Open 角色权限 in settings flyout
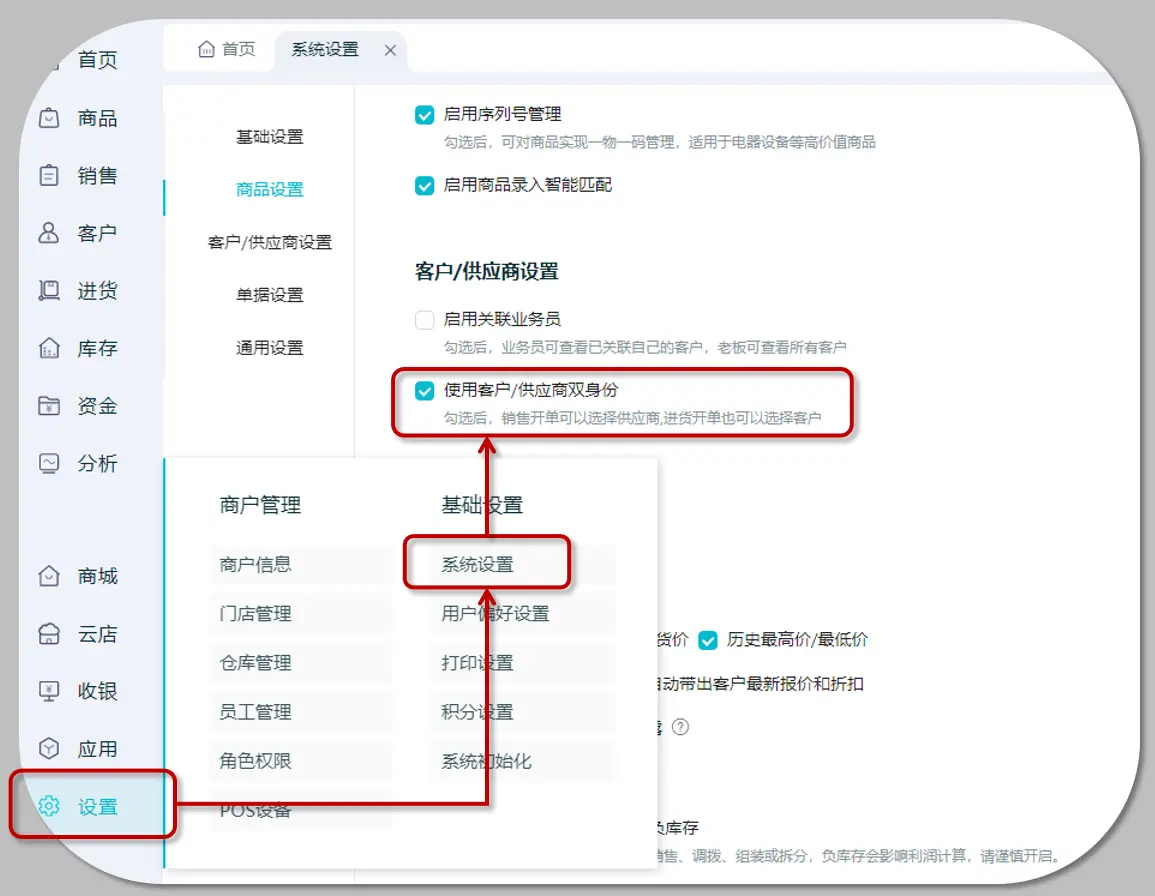The image size is (1155, 896). pos(301,760)
